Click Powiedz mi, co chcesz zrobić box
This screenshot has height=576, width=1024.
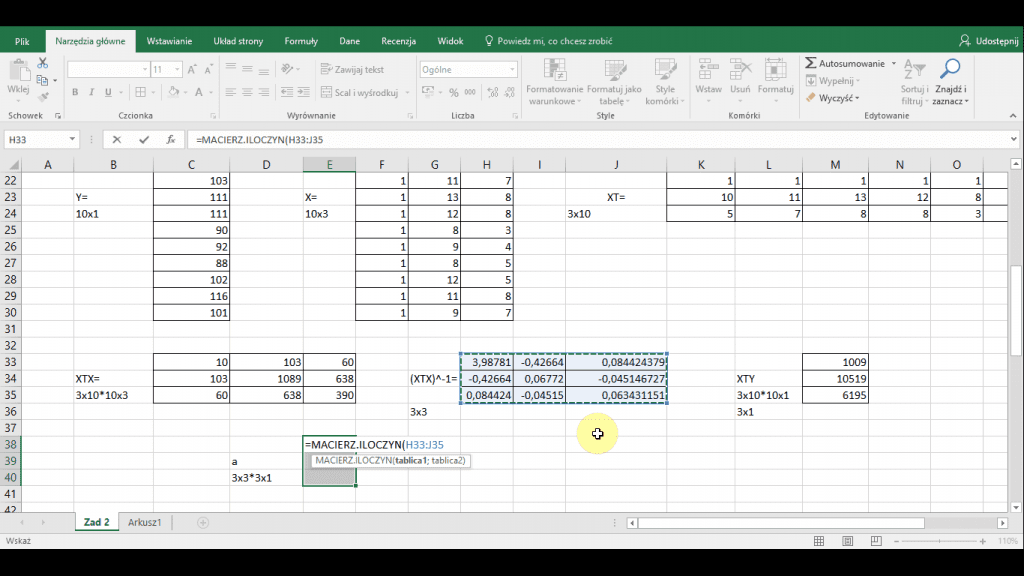549,41
